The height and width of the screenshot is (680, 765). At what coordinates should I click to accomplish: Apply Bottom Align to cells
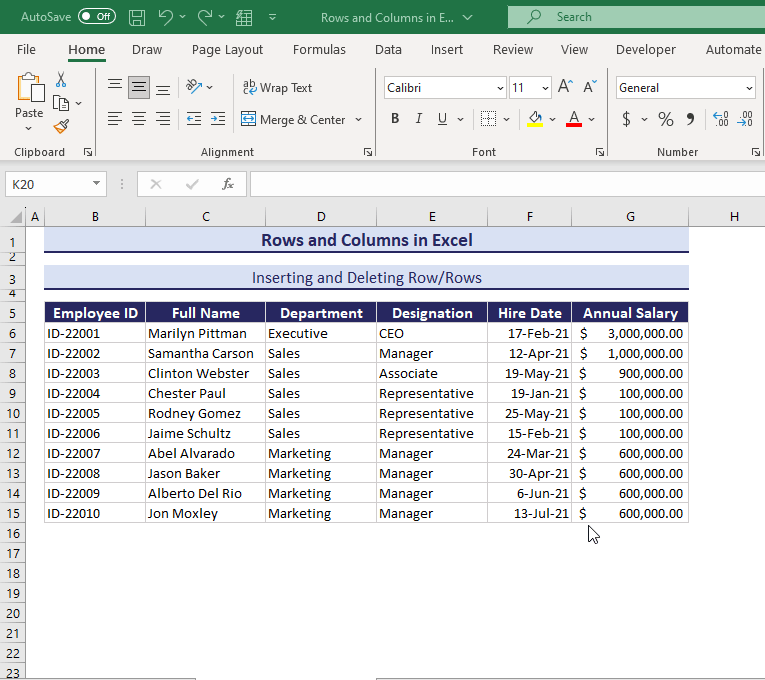(163, 88)
